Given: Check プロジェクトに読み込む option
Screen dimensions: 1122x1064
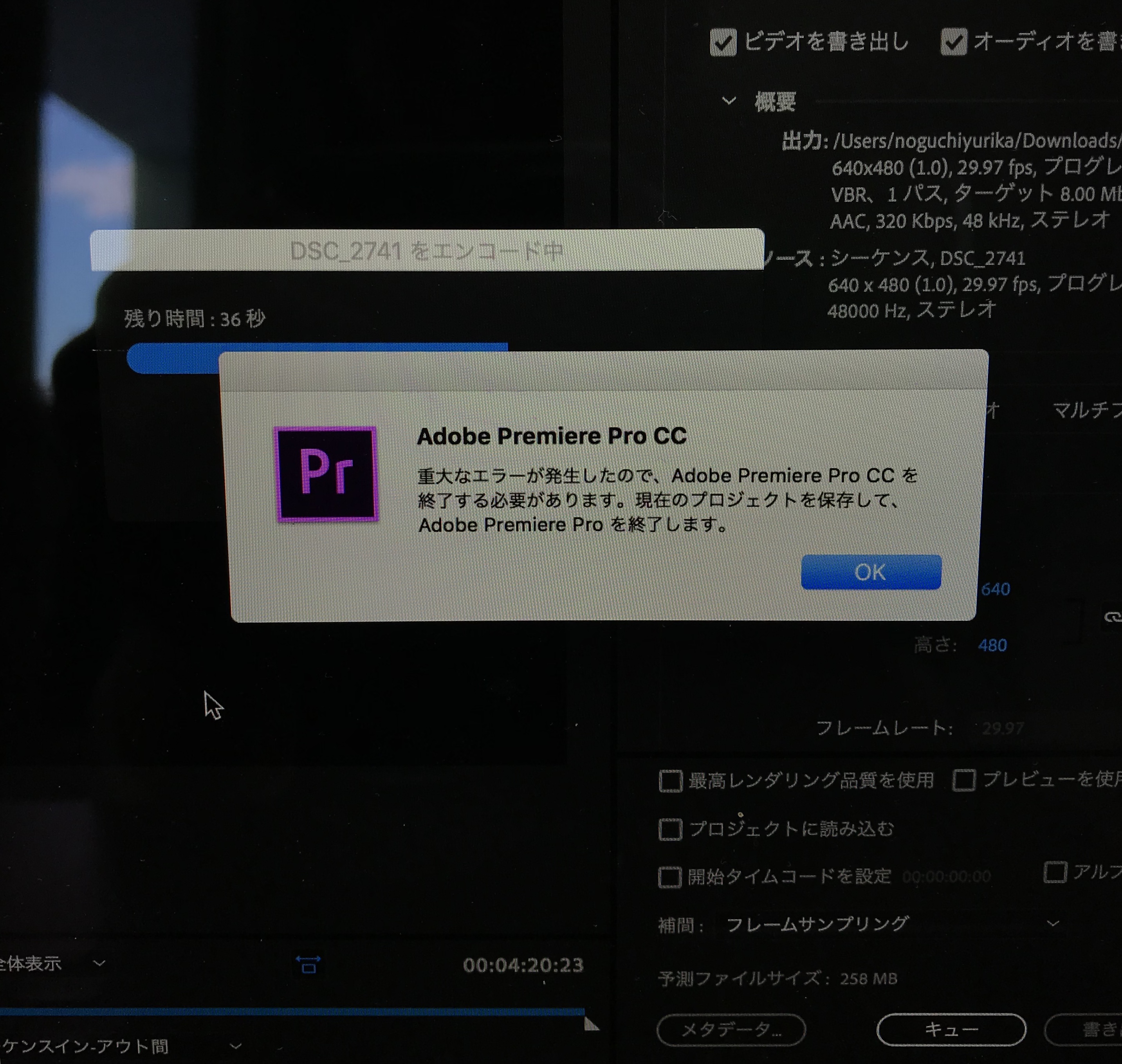Looking at the screenshot, I should pyautogui.click(x=670, y=829).
